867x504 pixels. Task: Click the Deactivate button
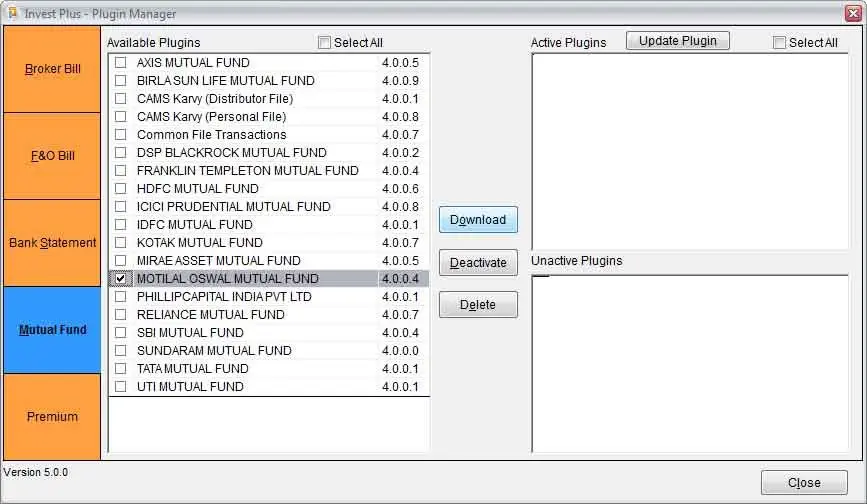[x=478, y=262]
